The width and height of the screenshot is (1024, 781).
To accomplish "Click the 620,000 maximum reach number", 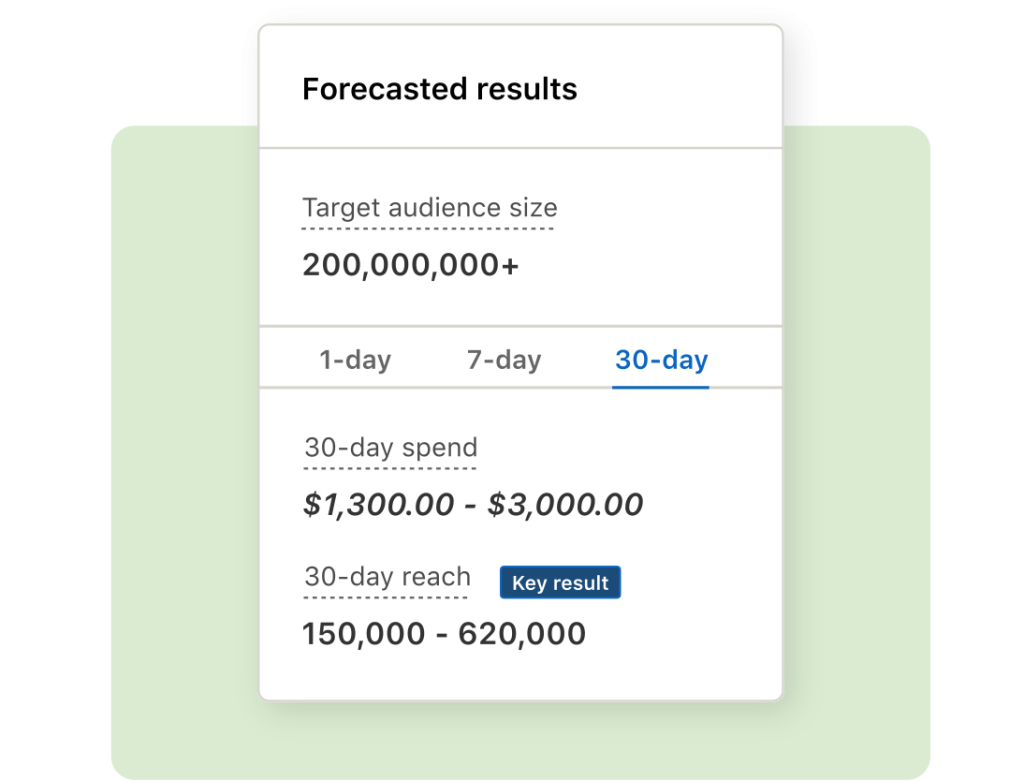I will [x=522, y=634].
